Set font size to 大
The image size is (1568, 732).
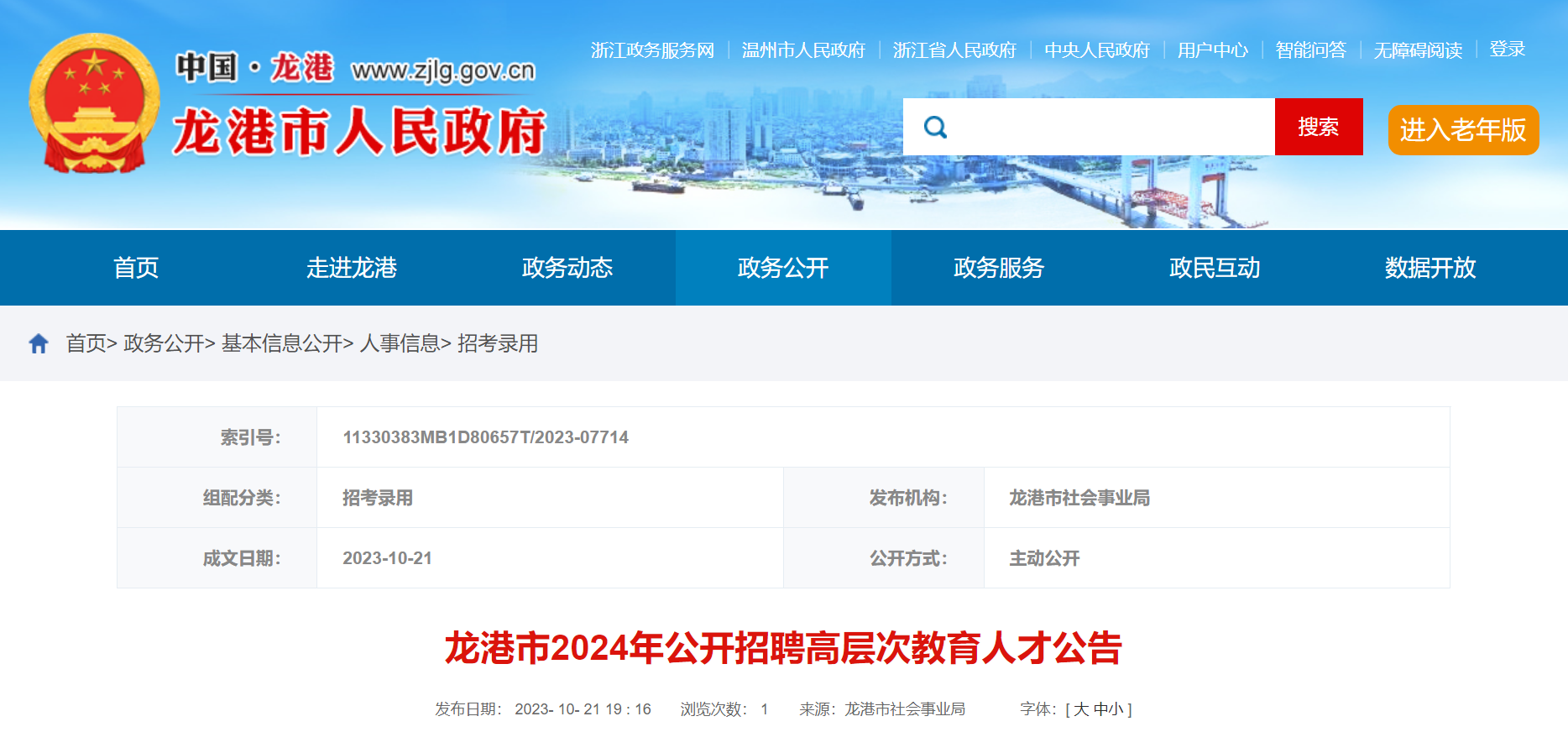1081,709
